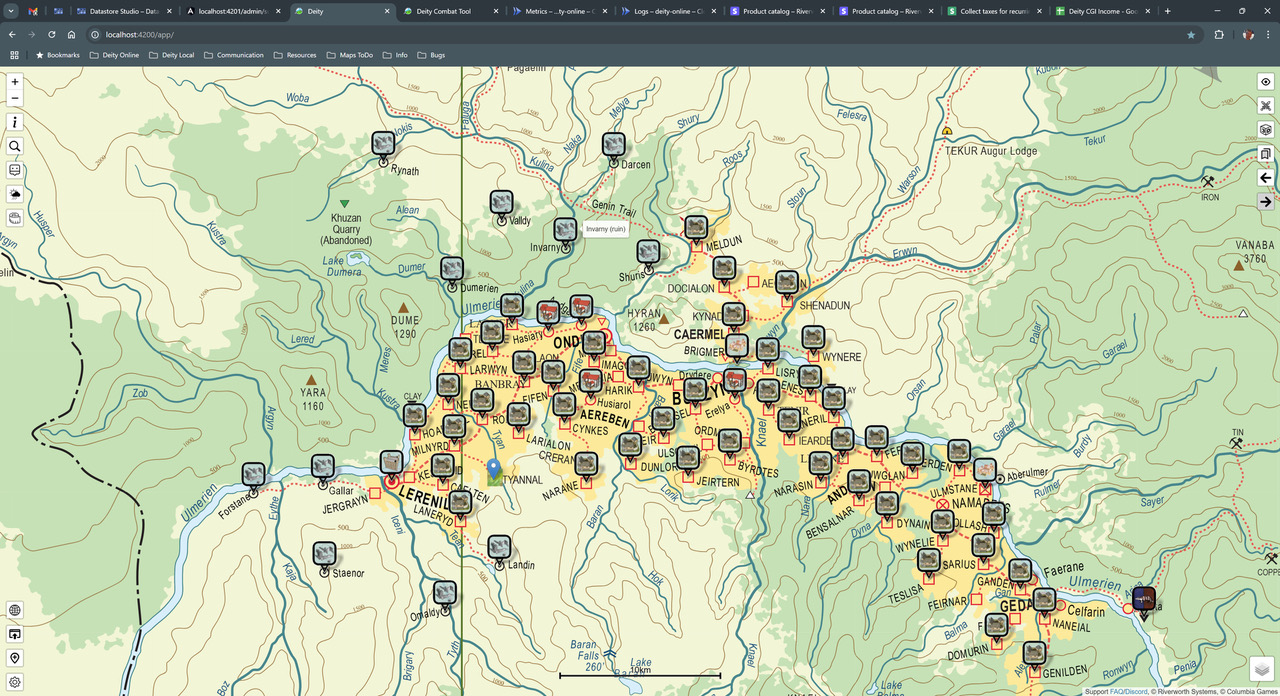Toggle the eye visibility button at top right
1280x696 pixels.
click(x=1265, y=82)
